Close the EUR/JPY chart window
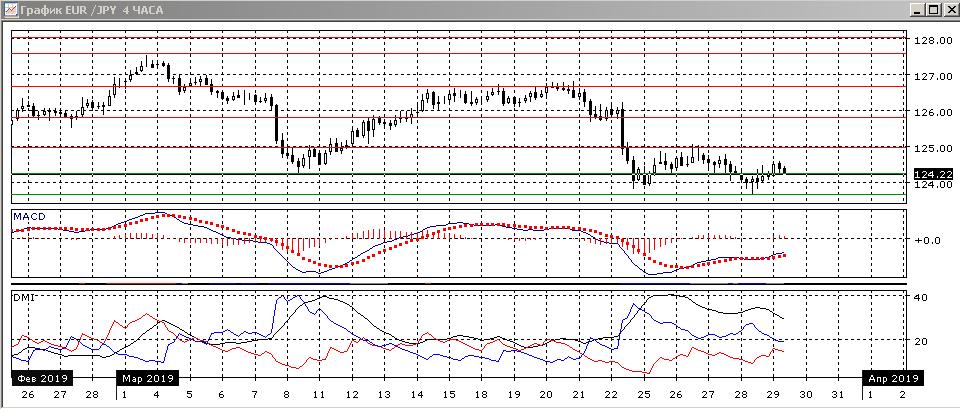The width and height of the screenshot is (960, 409). point(949,9)
